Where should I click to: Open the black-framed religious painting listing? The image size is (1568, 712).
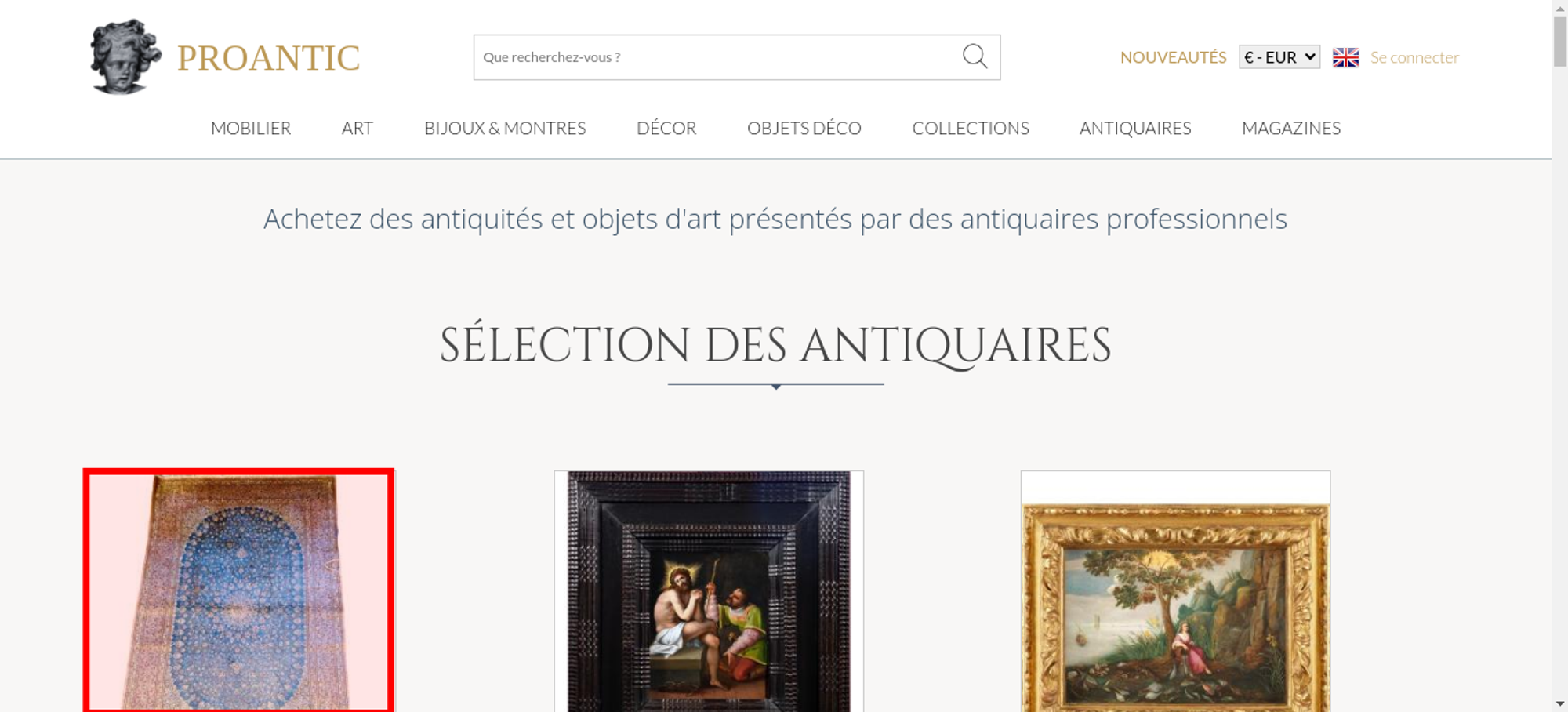[x=709, y=591]
